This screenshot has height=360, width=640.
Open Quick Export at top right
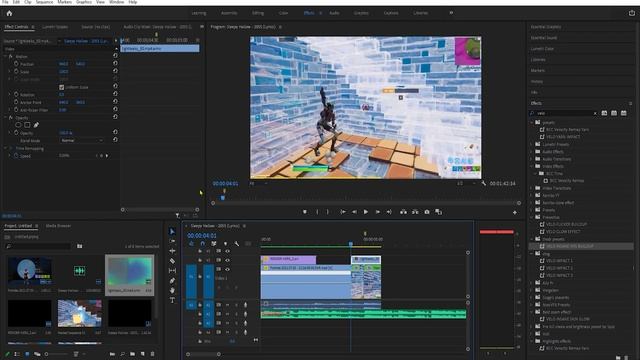click(x=632, y=13)
